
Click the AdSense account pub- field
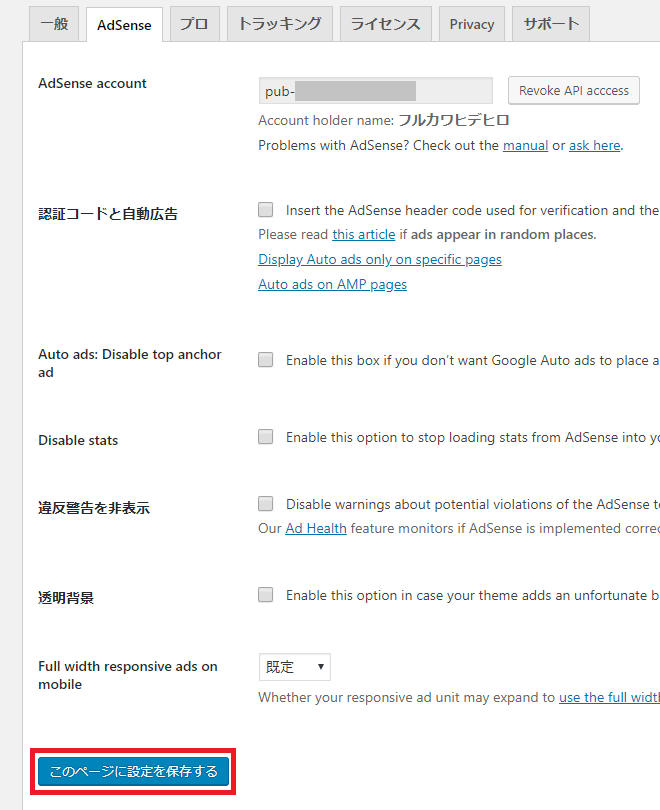pyautogui.click(x=375, y=91)
